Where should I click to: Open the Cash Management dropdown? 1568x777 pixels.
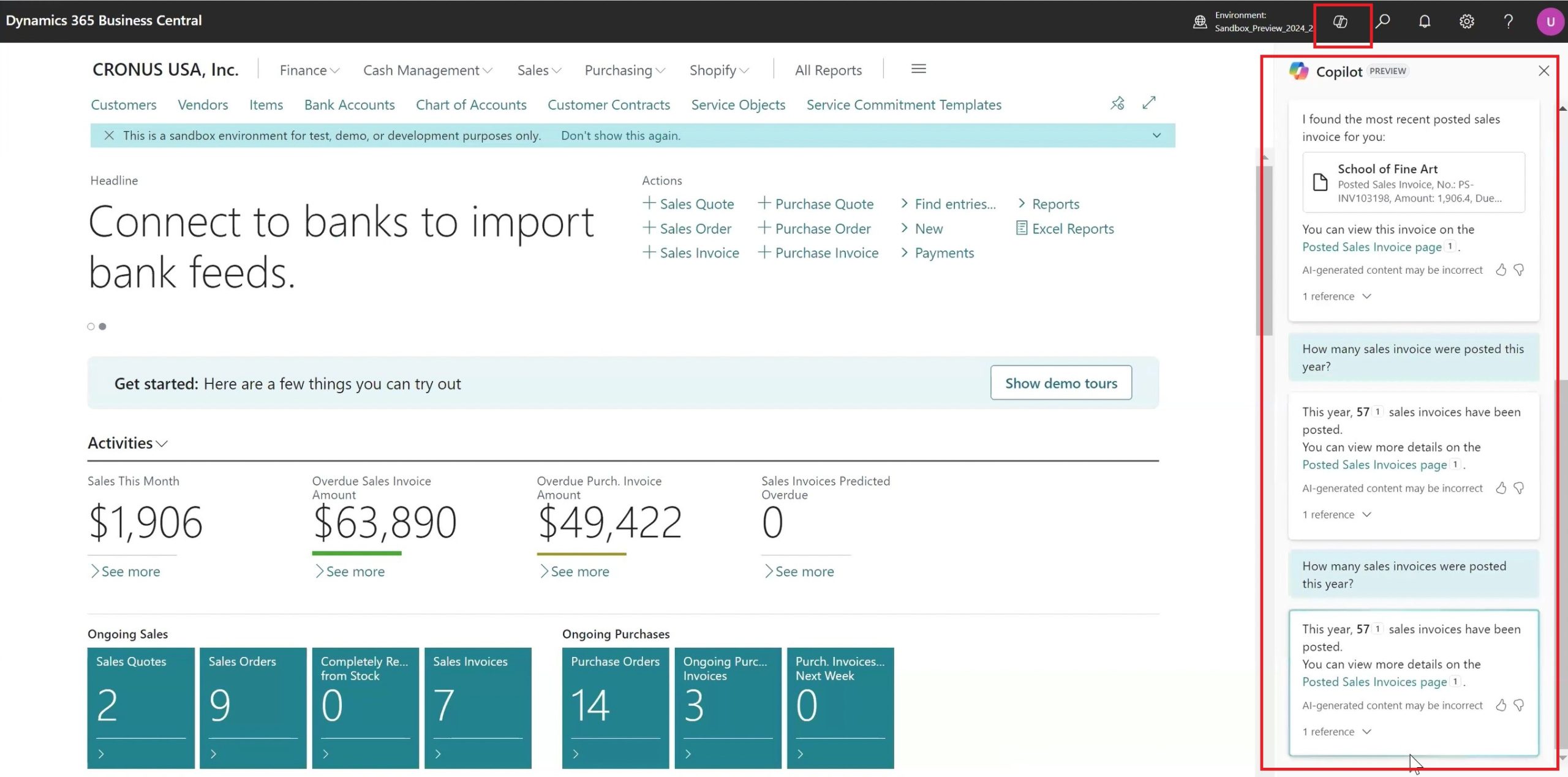click(x=428, y=70)
